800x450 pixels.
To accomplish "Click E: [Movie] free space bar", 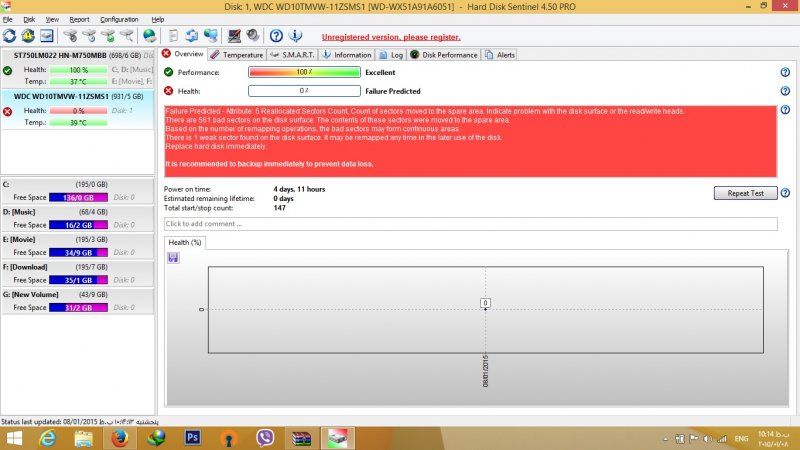I will (78, 253).
